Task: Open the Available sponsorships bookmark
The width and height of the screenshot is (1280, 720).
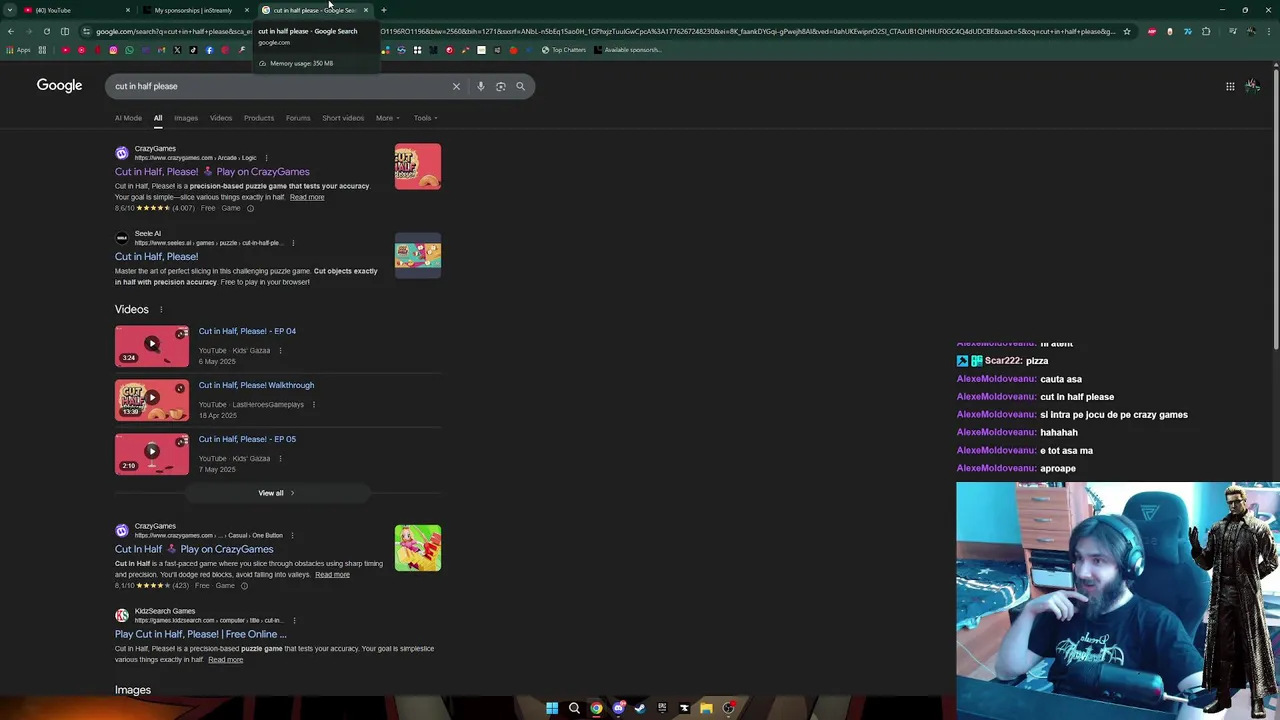Action: tap(627, 50)
